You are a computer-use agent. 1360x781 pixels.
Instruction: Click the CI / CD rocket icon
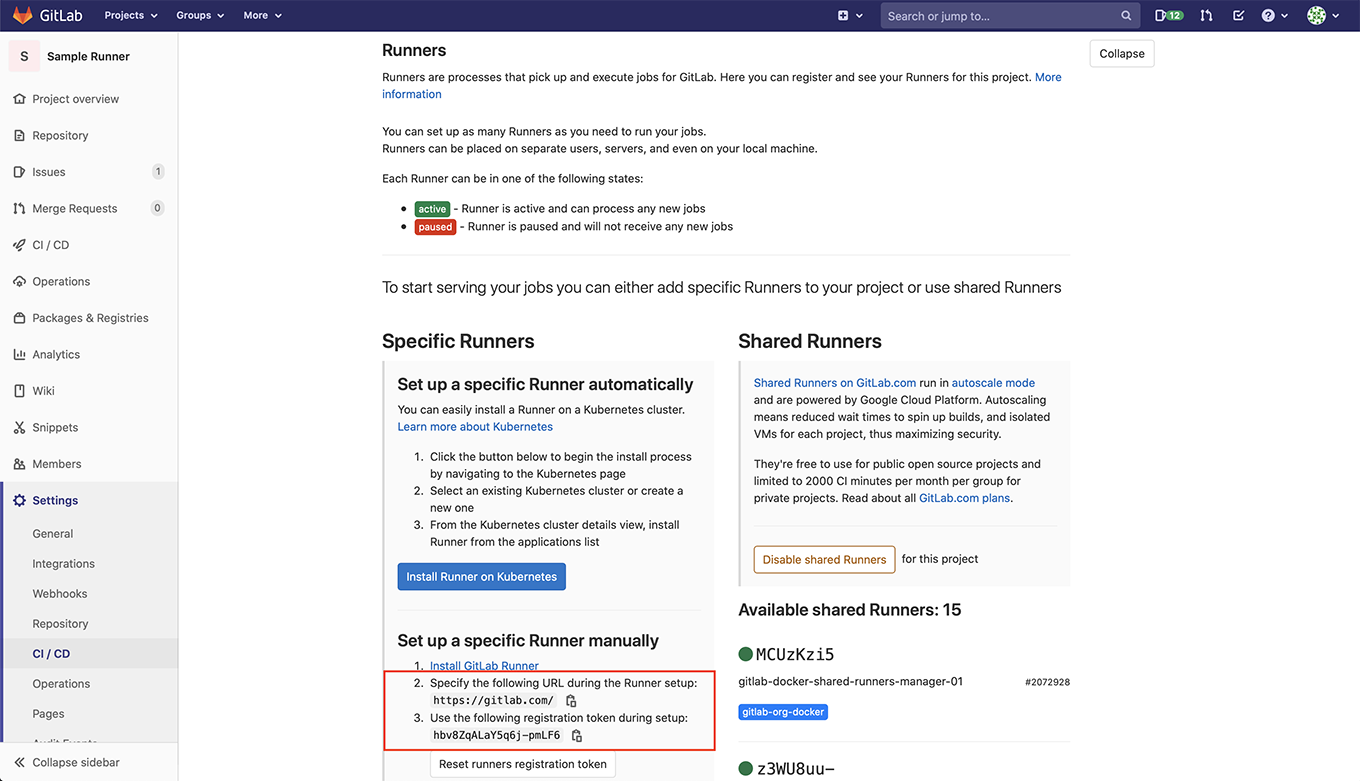tap(19, 245)
